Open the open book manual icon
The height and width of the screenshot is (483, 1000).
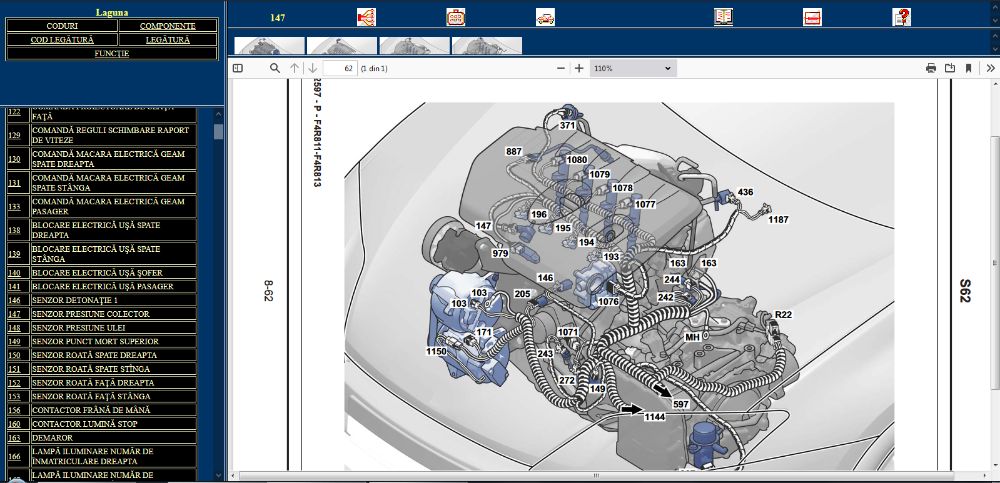click(x=723, y=17)
